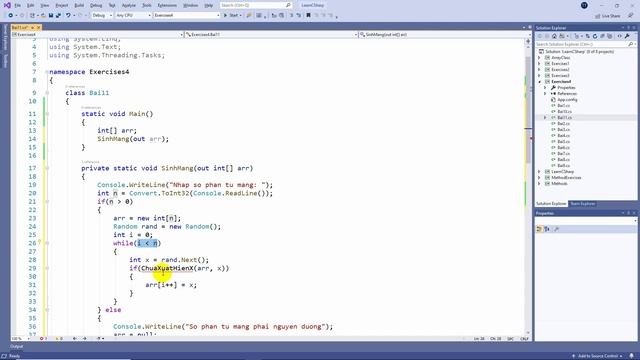Click the Save icon in the toolbar
The width and height of the screenshot is (640, 360).
(51, 16)
